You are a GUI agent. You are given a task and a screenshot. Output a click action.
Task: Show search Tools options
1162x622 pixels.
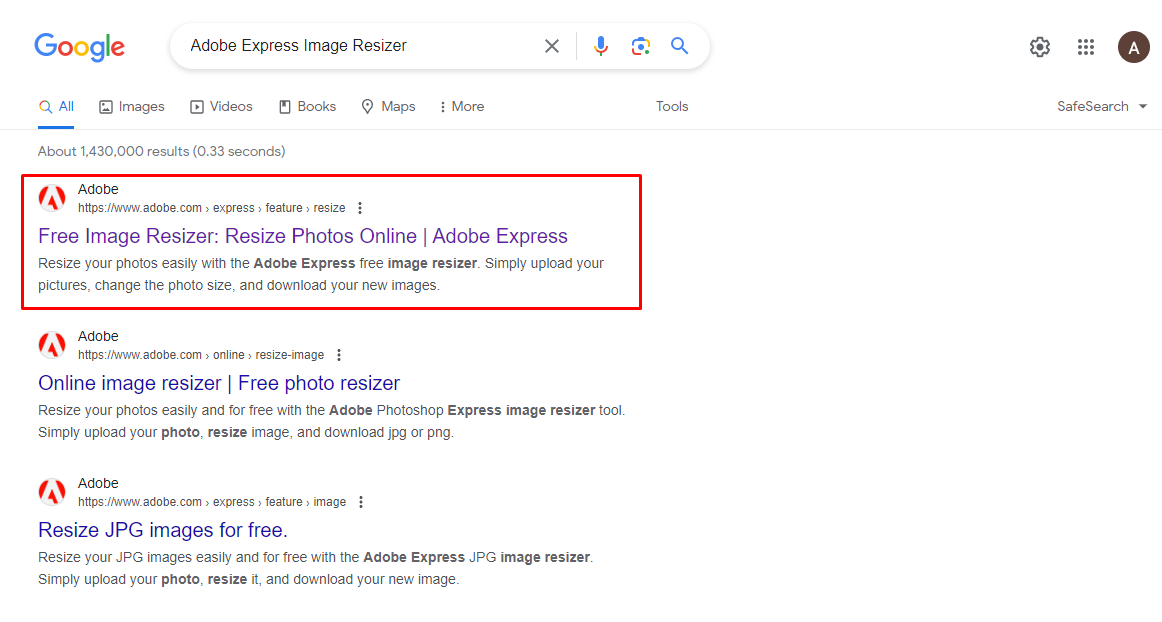tap(671, 106)
